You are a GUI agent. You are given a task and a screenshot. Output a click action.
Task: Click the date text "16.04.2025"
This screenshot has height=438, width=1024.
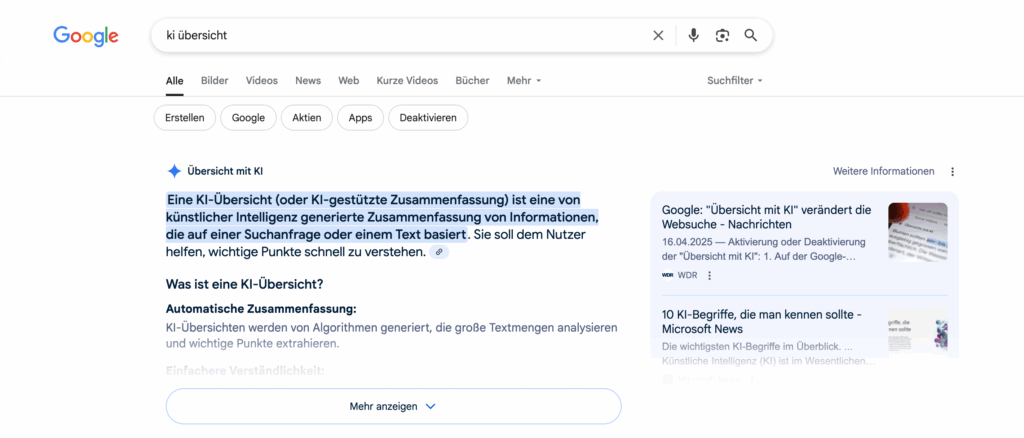point(685,242)
